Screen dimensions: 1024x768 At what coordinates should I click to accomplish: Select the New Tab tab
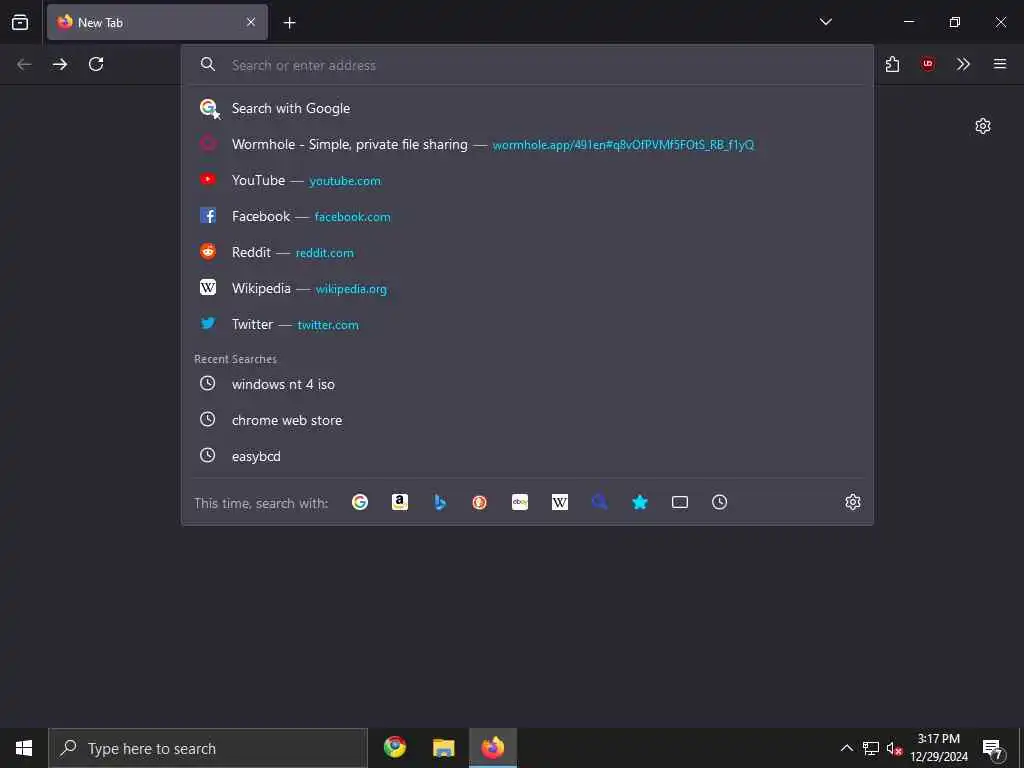[x=157, y=22]
